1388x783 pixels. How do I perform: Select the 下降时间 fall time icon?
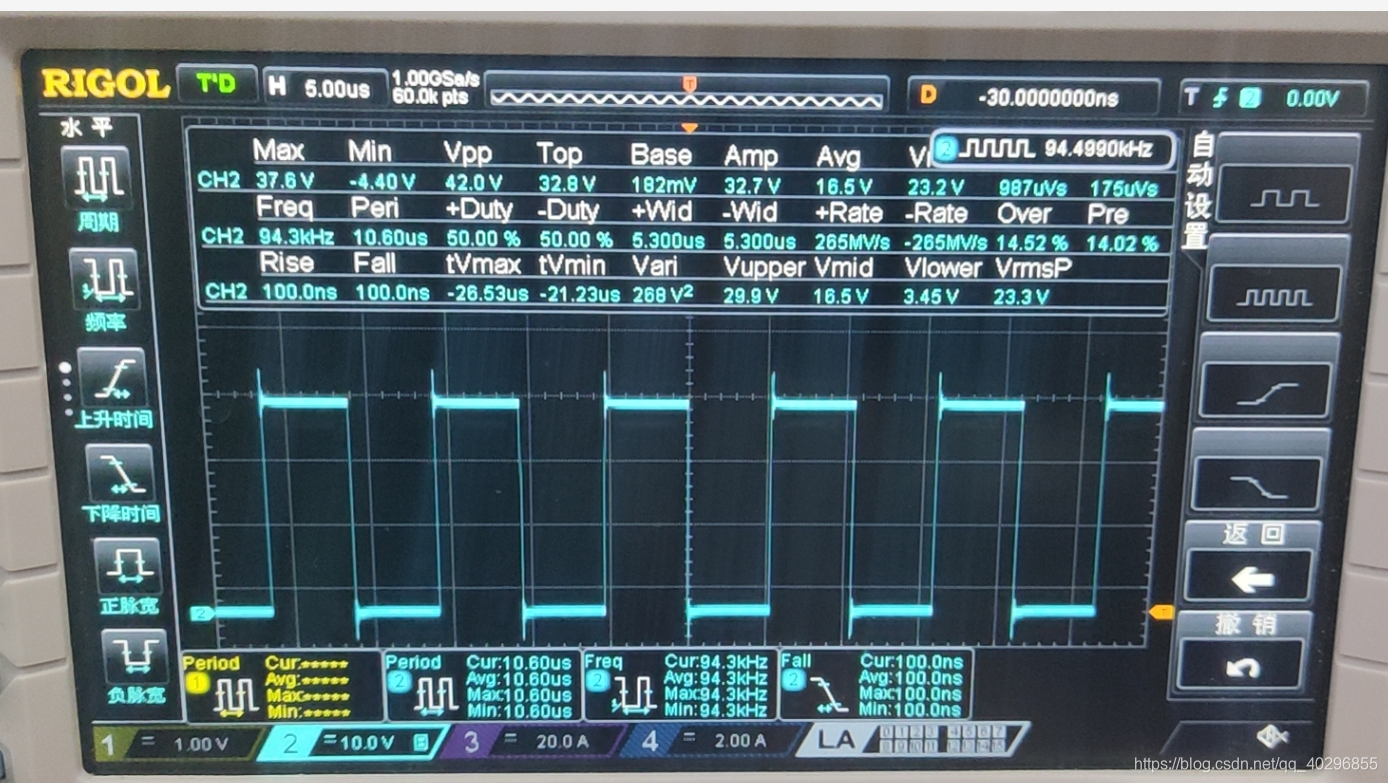point(120,474)
